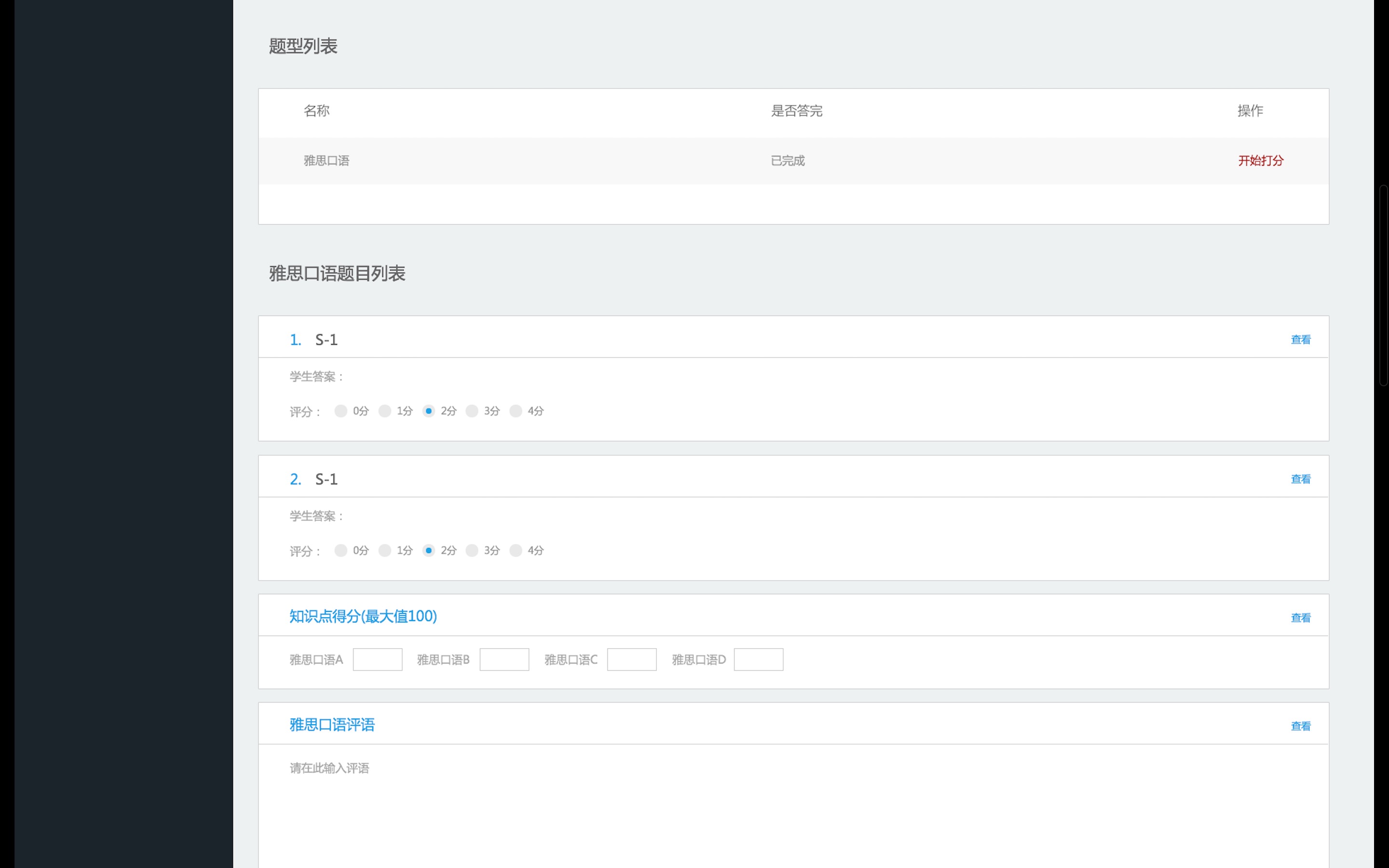Select 1分 for question 2

[x=384, y=551]
